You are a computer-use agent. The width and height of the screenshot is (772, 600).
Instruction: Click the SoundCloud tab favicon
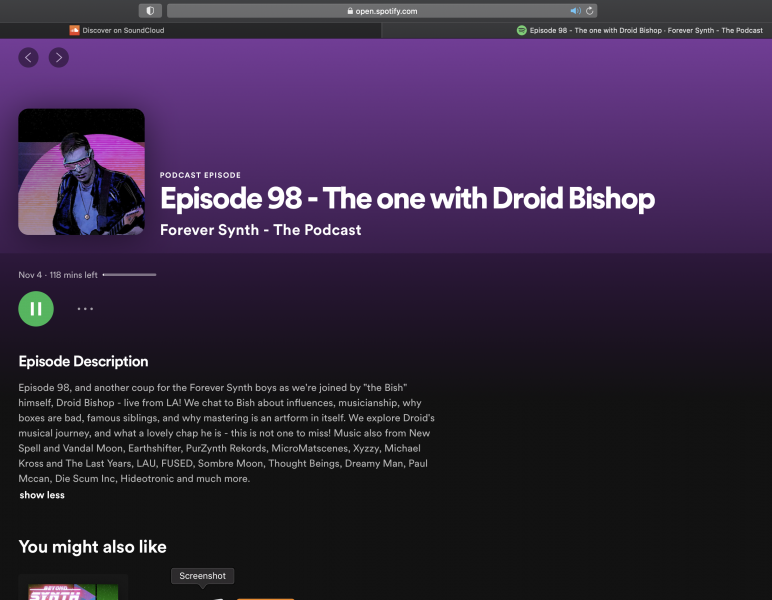coord(74,31)
